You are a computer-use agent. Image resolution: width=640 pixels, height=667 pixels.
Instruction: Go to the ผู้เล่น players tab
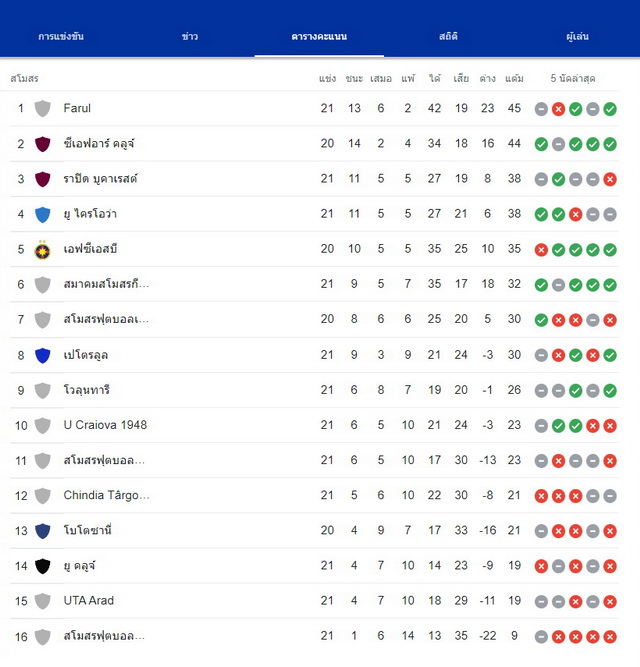click(577, 36)
